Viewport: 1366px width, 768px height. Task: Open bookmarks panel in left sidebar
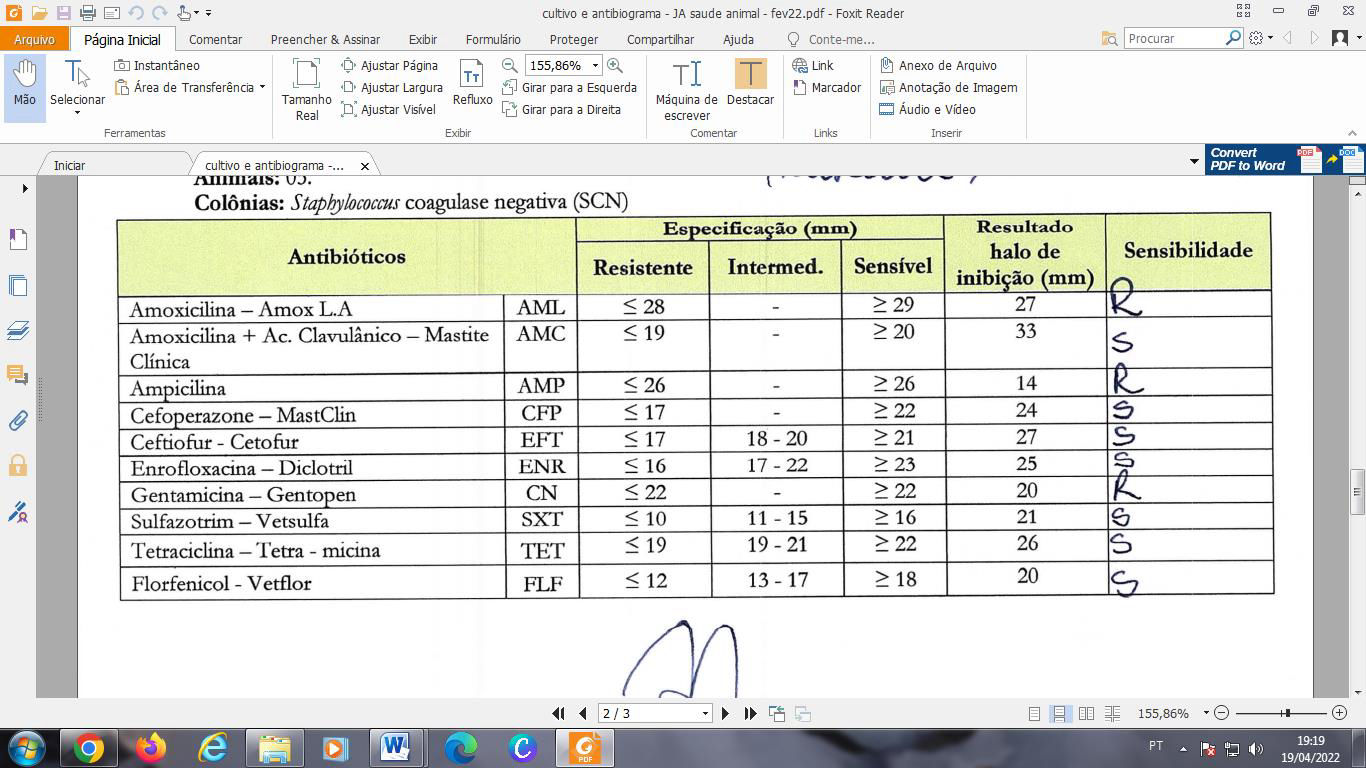point(18,239)
